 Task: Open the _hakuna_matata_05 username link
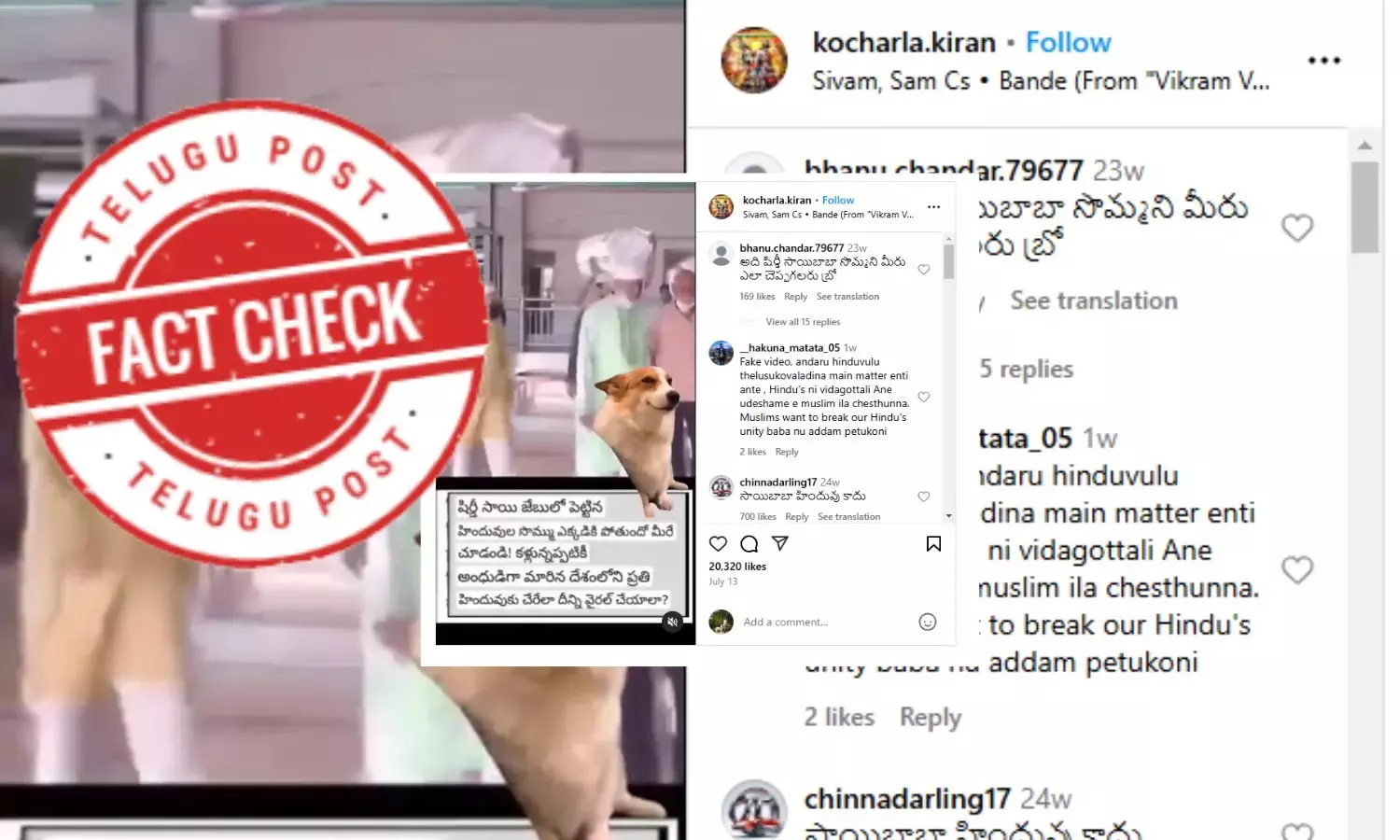(790, 347)
